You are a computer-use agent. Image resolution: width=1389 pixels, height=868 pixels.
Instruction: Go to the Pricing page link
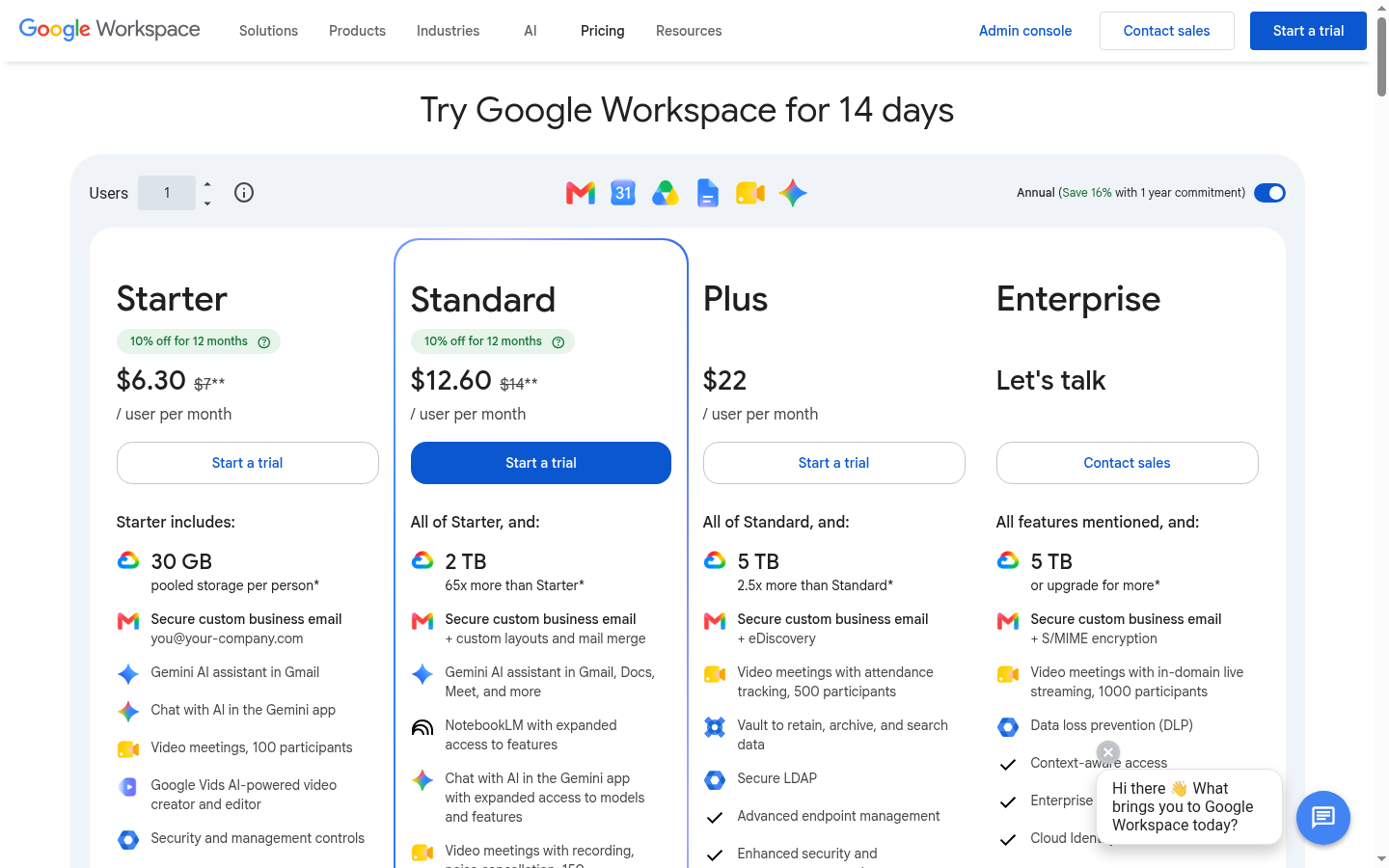(x=603, y=31)
